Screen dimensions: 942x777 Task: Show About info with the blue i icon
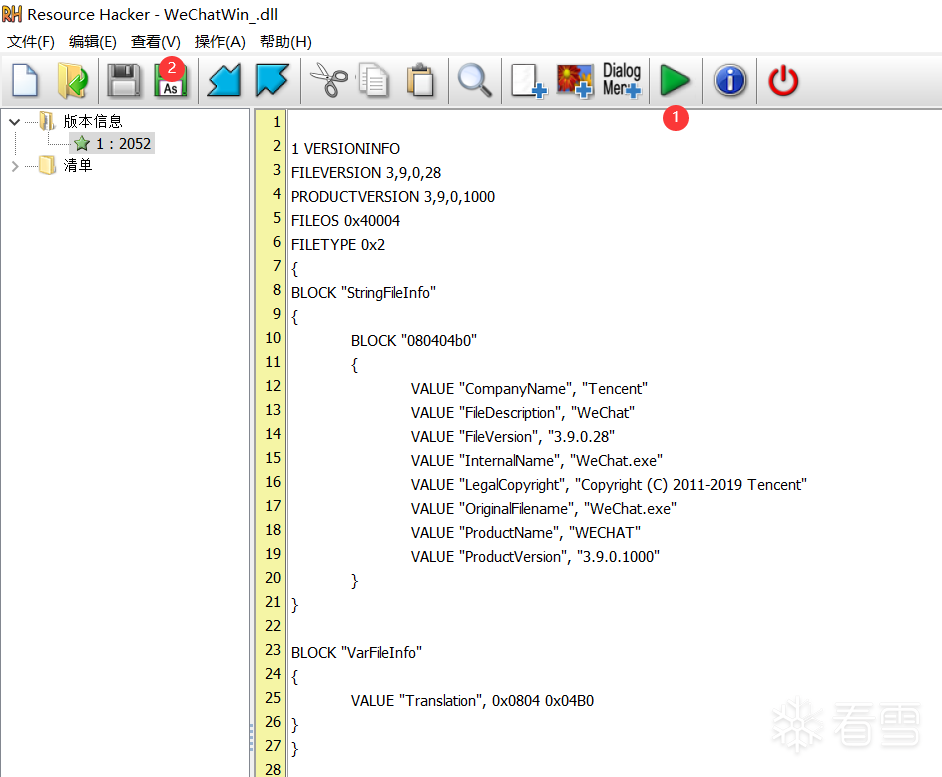tap(730, 81)
